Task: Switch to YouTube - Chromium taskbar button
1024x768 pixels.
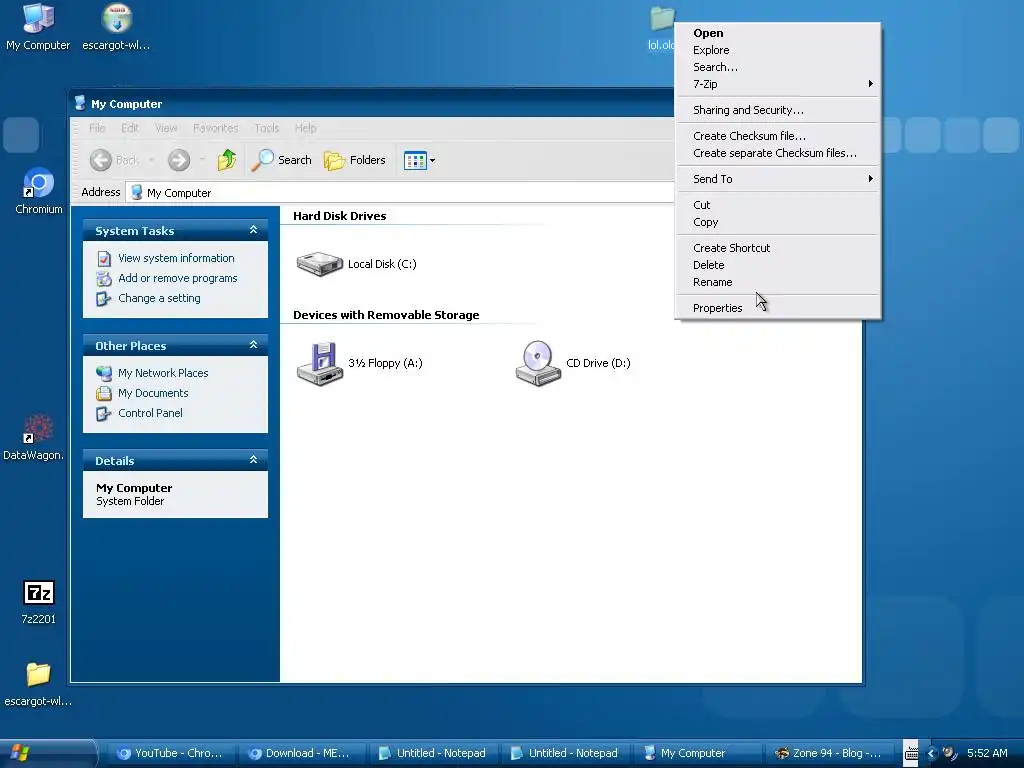Action: (x=170, y=753)
